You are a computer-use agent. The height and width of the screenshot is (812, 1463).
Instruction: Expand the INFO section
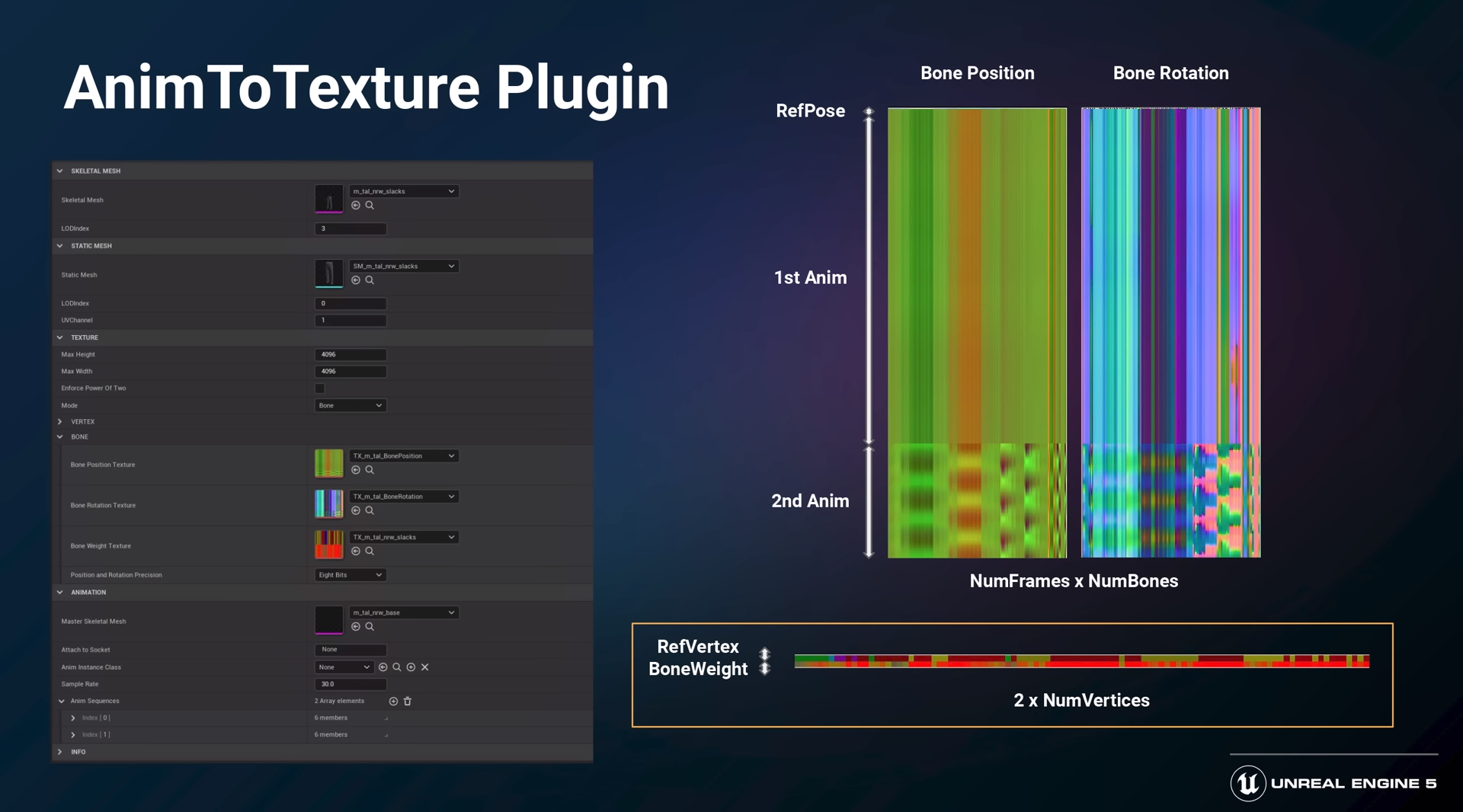60,752
